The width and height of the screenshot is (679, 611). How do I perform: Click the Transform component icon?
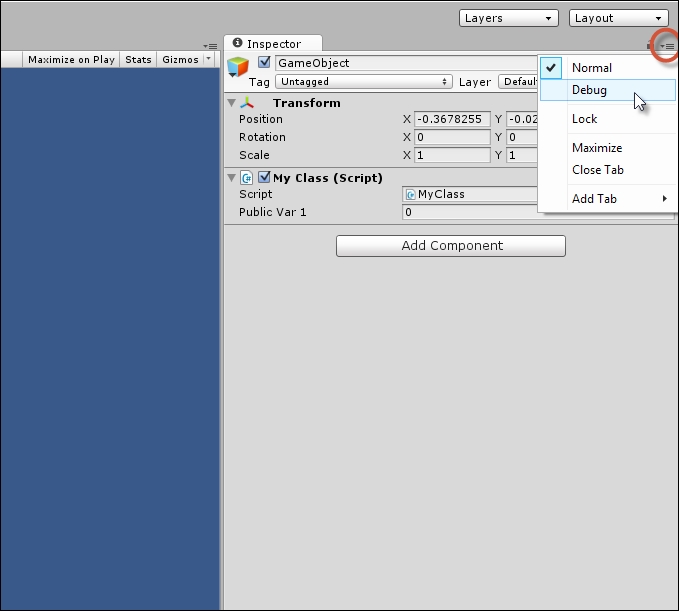pos(247,103)
